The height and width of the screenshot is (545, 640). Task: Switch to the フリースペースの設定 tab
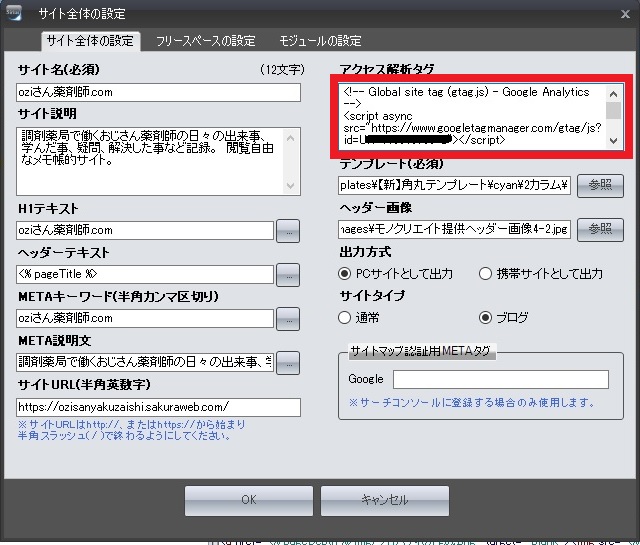205,41
